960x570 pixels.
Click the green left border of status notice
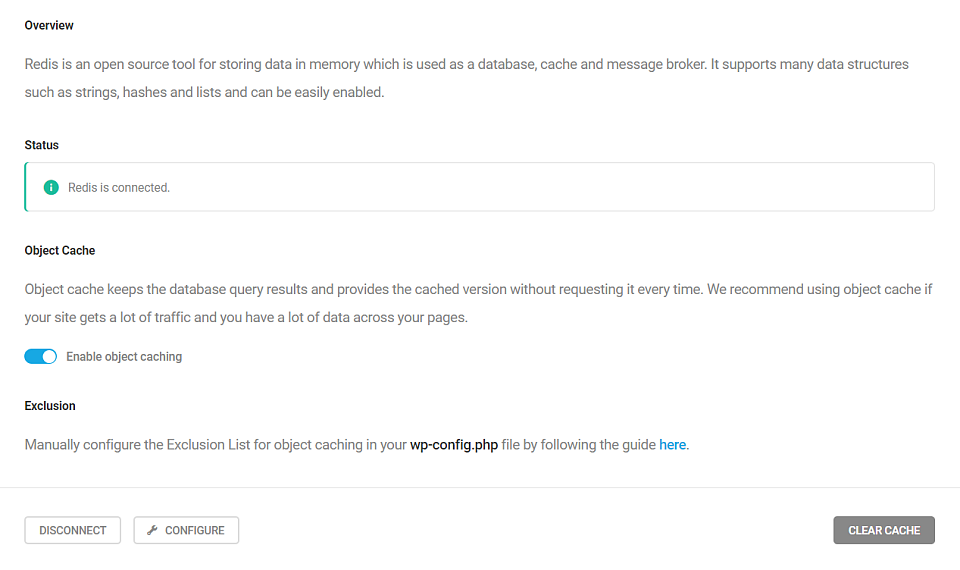point(25,187)
